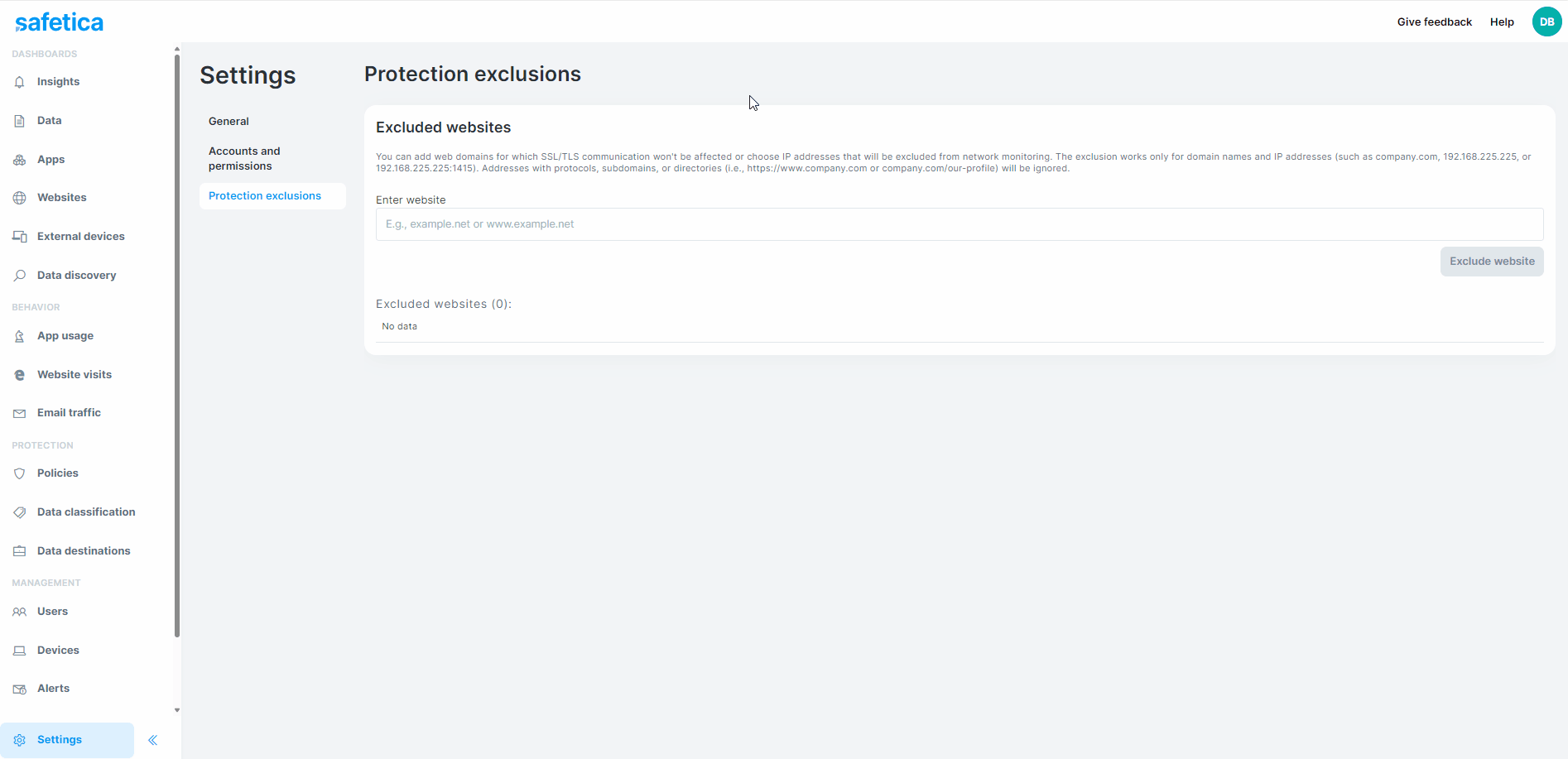
Task: Open the DB profile avatar menu
Action: point(1546,22)
